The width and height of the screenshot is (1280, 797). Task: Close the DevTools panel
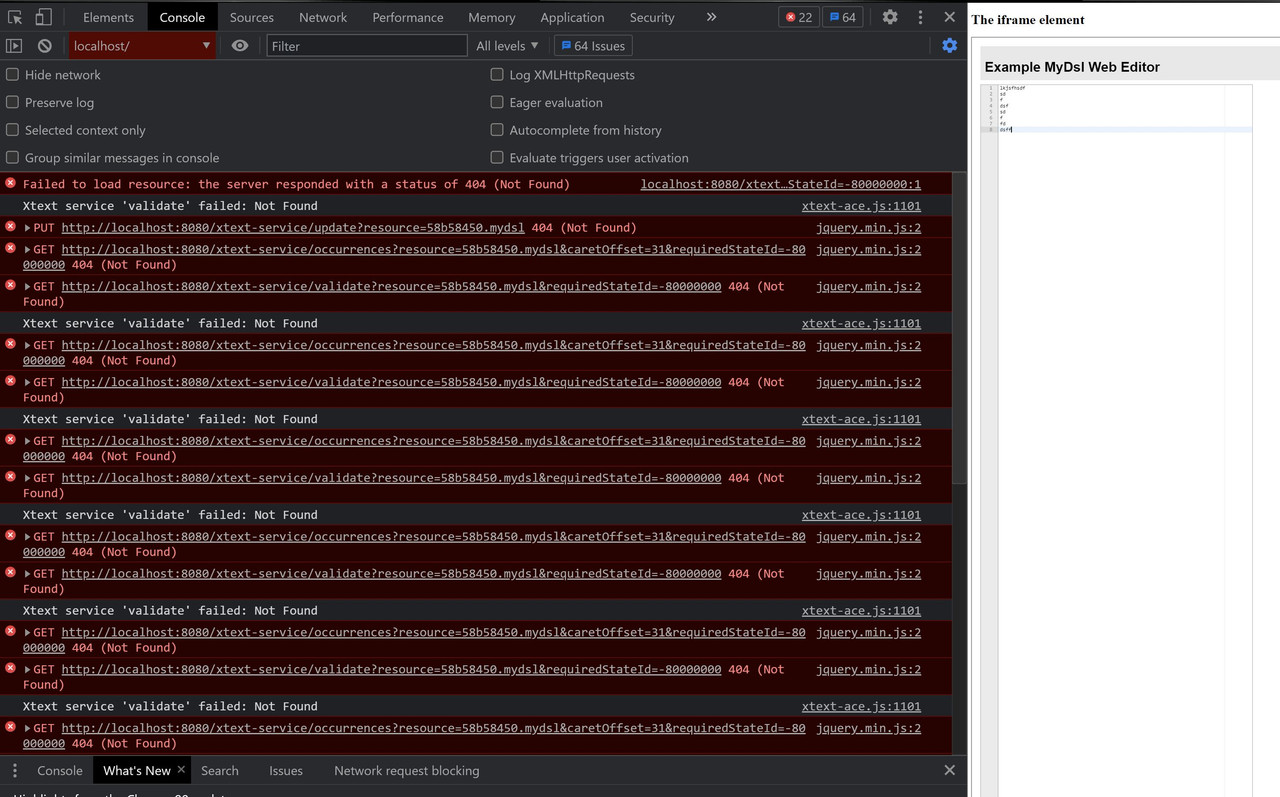(949, 17)
